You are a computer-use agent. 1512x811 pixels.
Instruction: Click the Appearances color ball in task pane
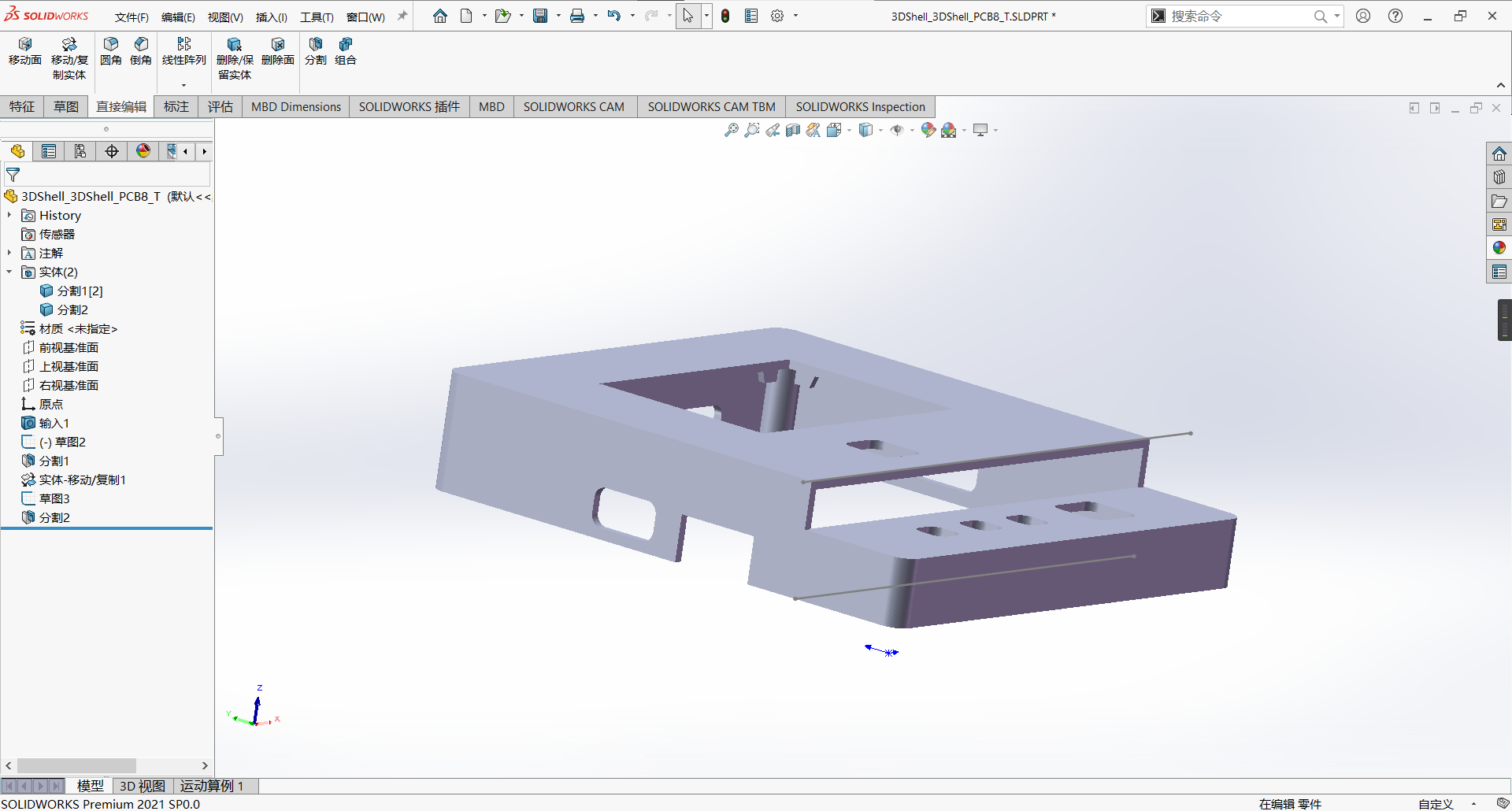pos(1499,248)
